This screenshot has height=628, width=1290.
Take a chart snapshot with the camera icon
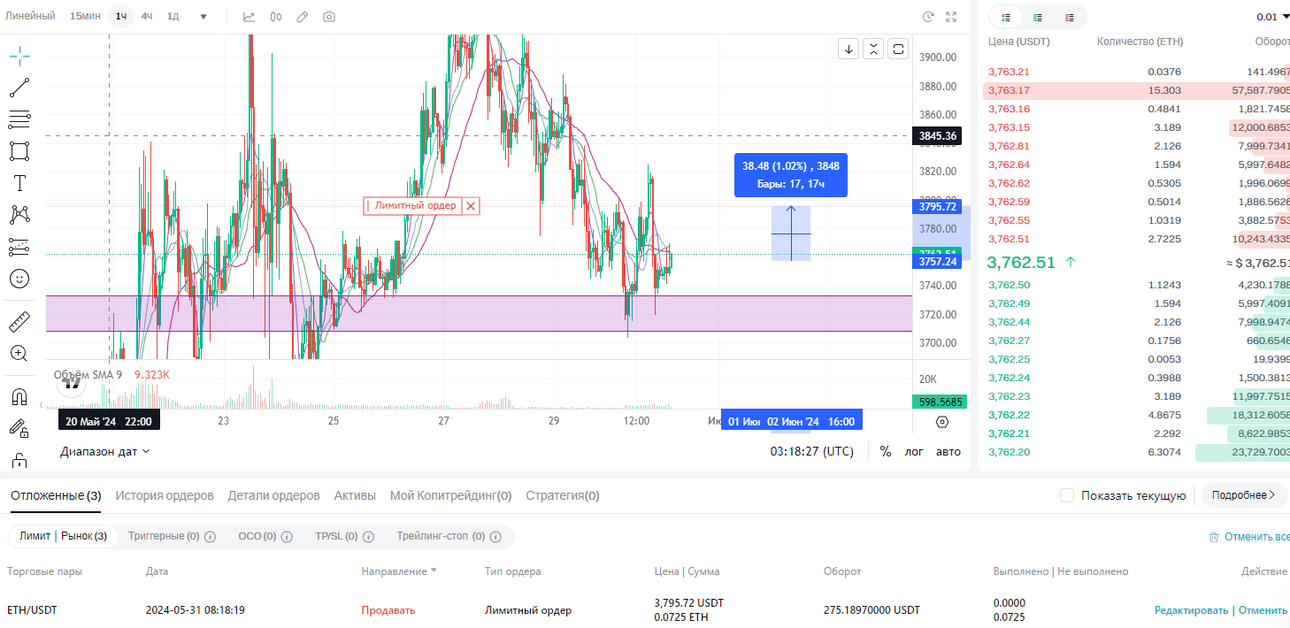[x=329, y=17]
